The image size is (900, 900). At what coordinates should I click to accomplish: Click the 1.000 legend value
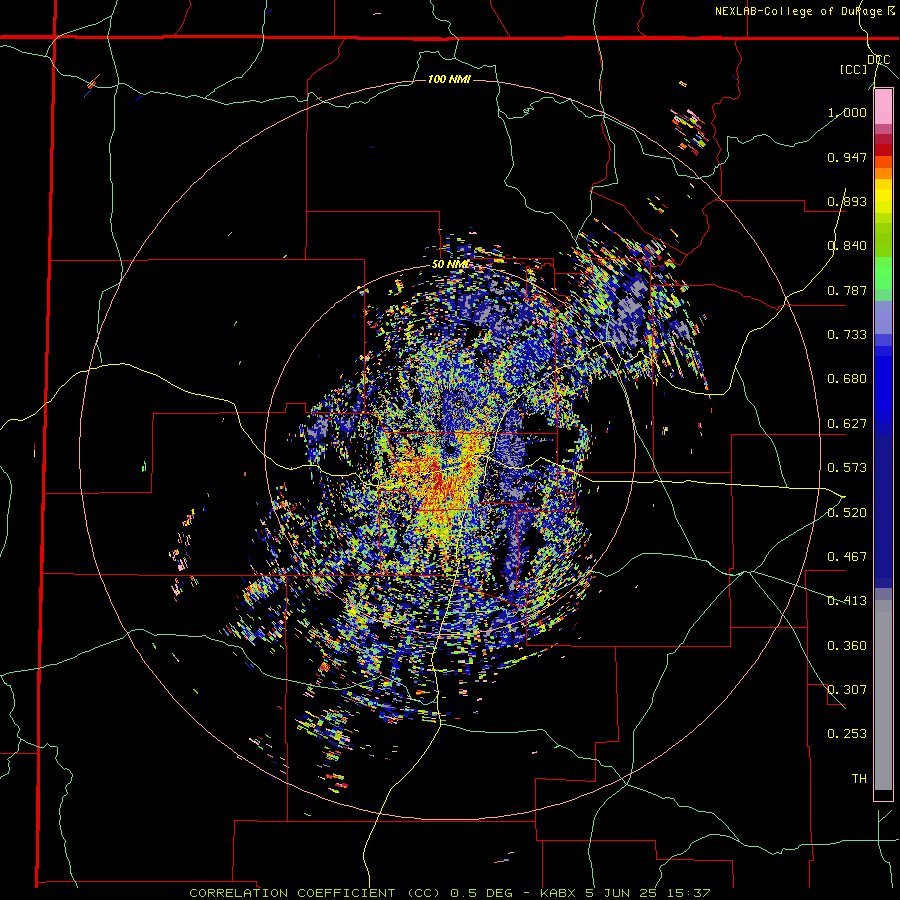coord(847,112)
